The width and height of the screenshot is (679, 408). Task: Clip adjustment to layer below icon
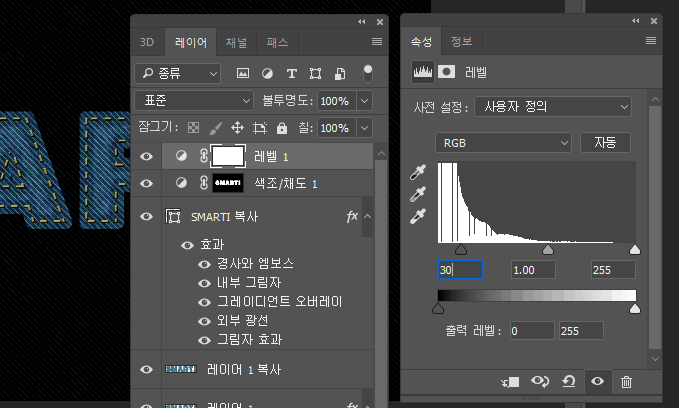coord(510,382)
